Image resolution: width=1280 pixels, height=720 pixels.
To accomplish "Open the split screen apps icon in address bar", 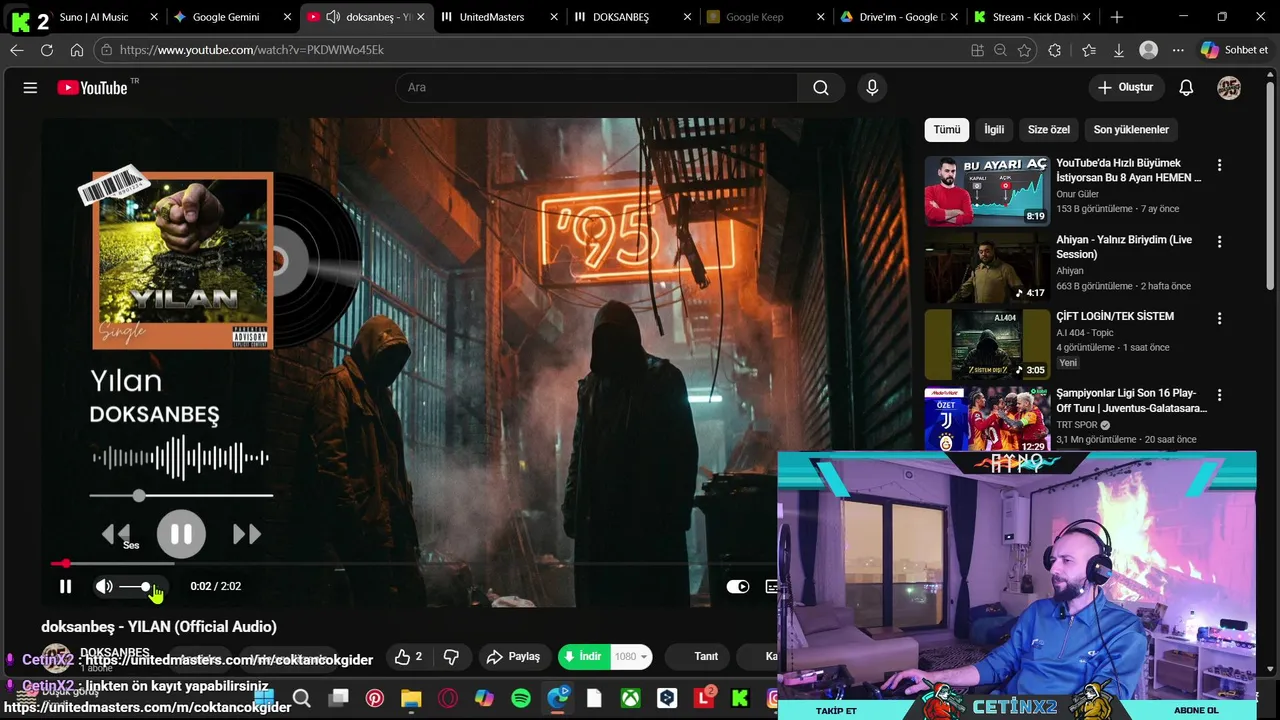I will click(977, 50).
